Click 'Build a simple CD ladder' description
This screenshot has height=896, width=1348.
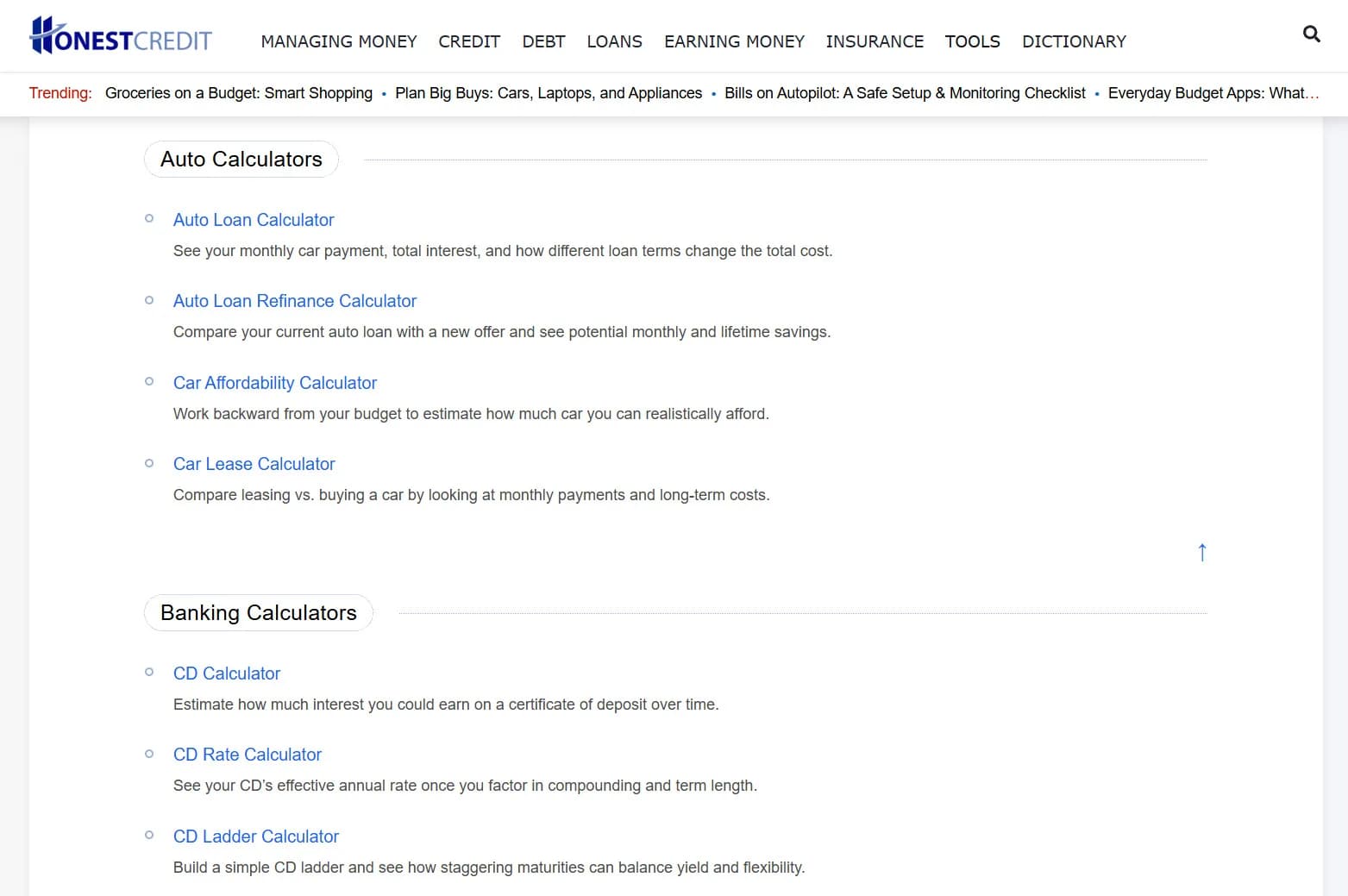pos(489,868)
